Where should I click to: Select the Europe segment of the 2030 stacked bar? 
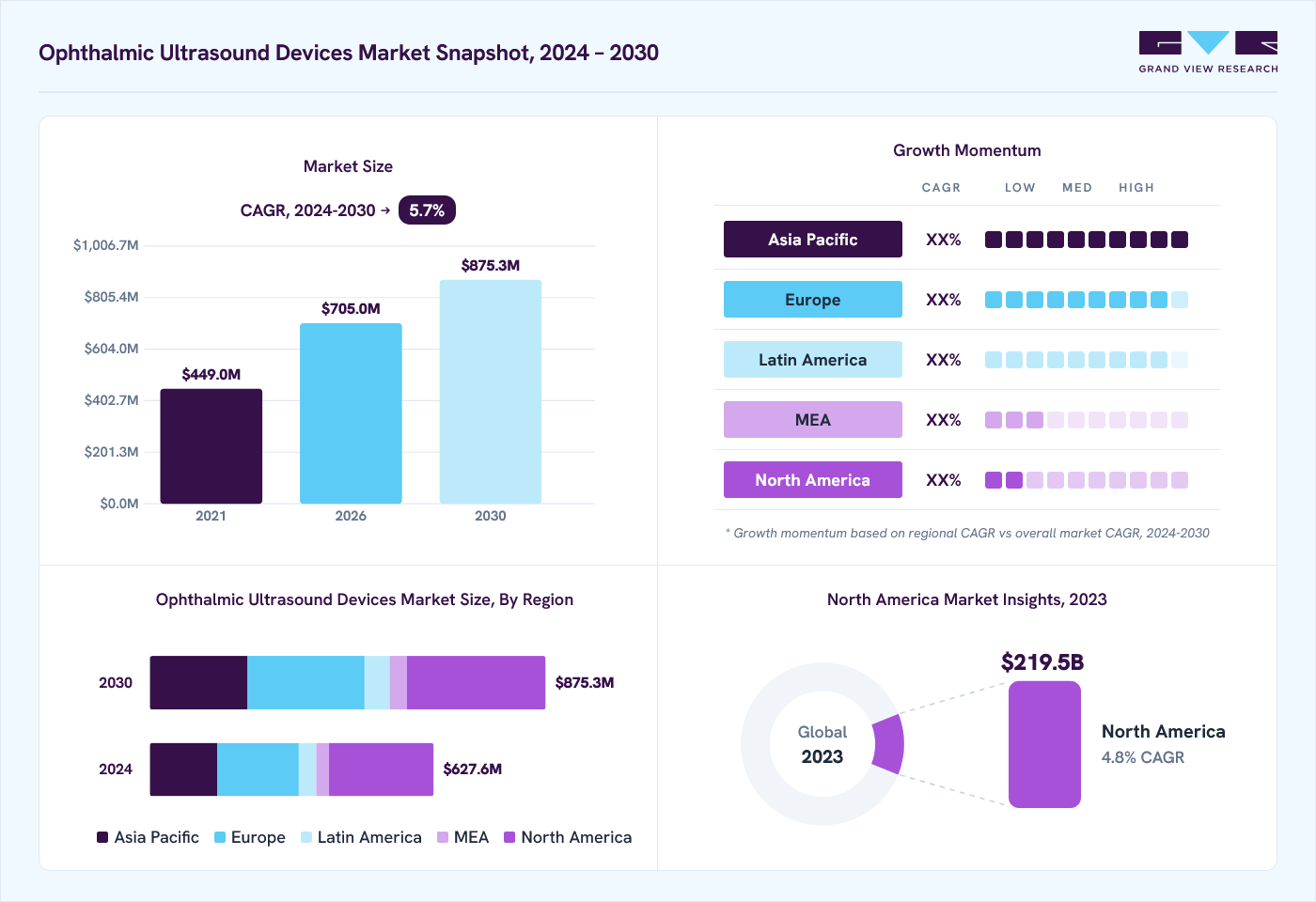pyautogui.click(x=305, y=683)
